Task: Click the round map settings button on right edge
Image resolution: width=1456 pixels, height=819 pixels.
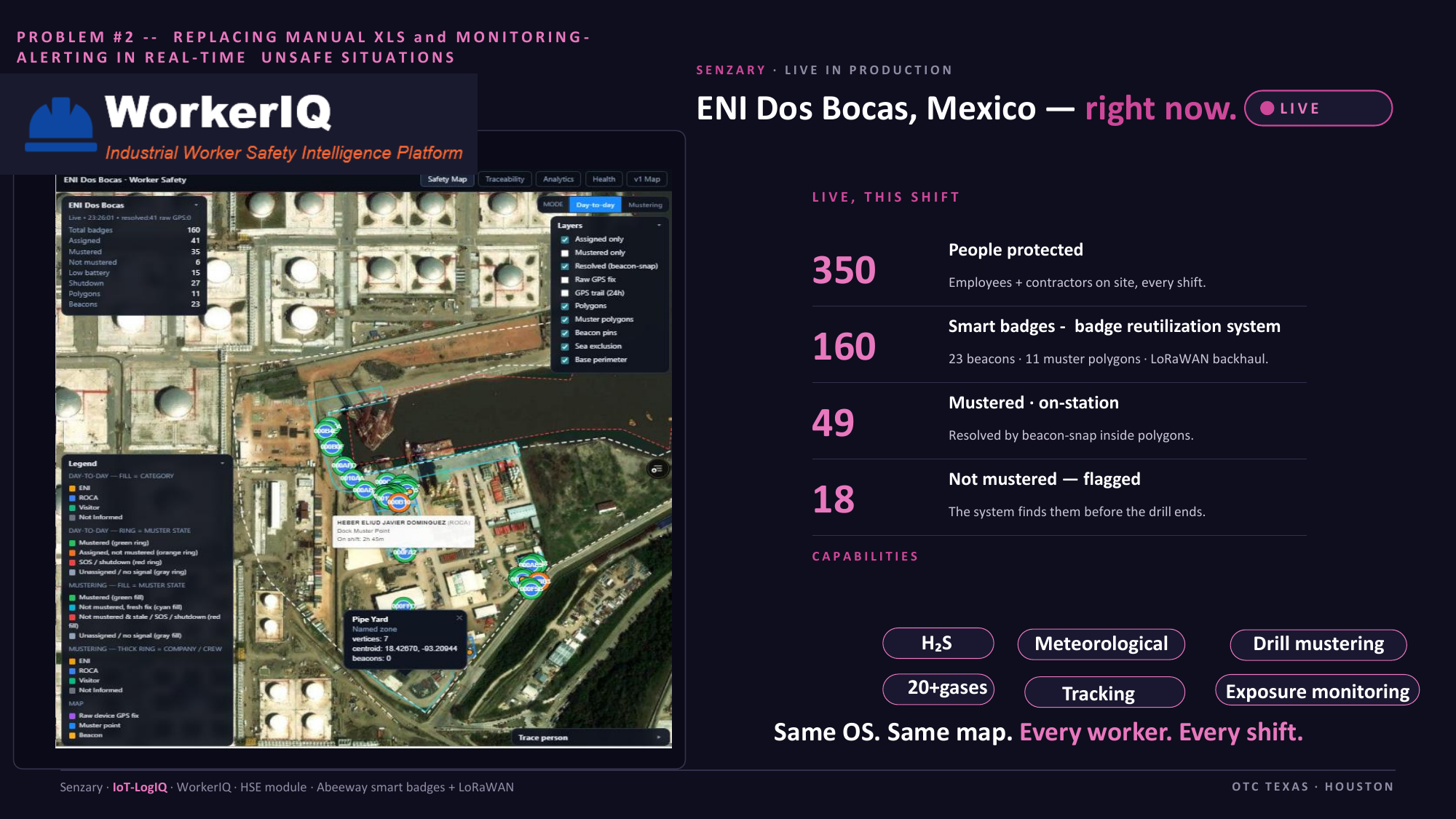Action: [x=656, y=470]
